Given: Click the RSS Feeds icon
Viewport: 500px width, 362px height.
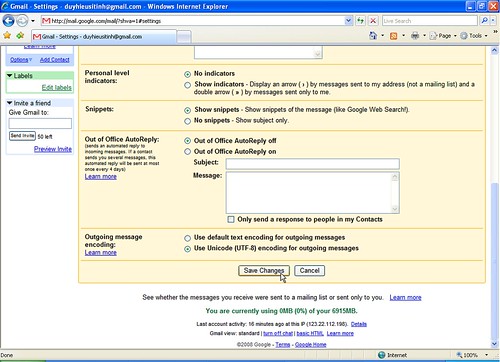Looking at the screenshot, I should [394, 36].
